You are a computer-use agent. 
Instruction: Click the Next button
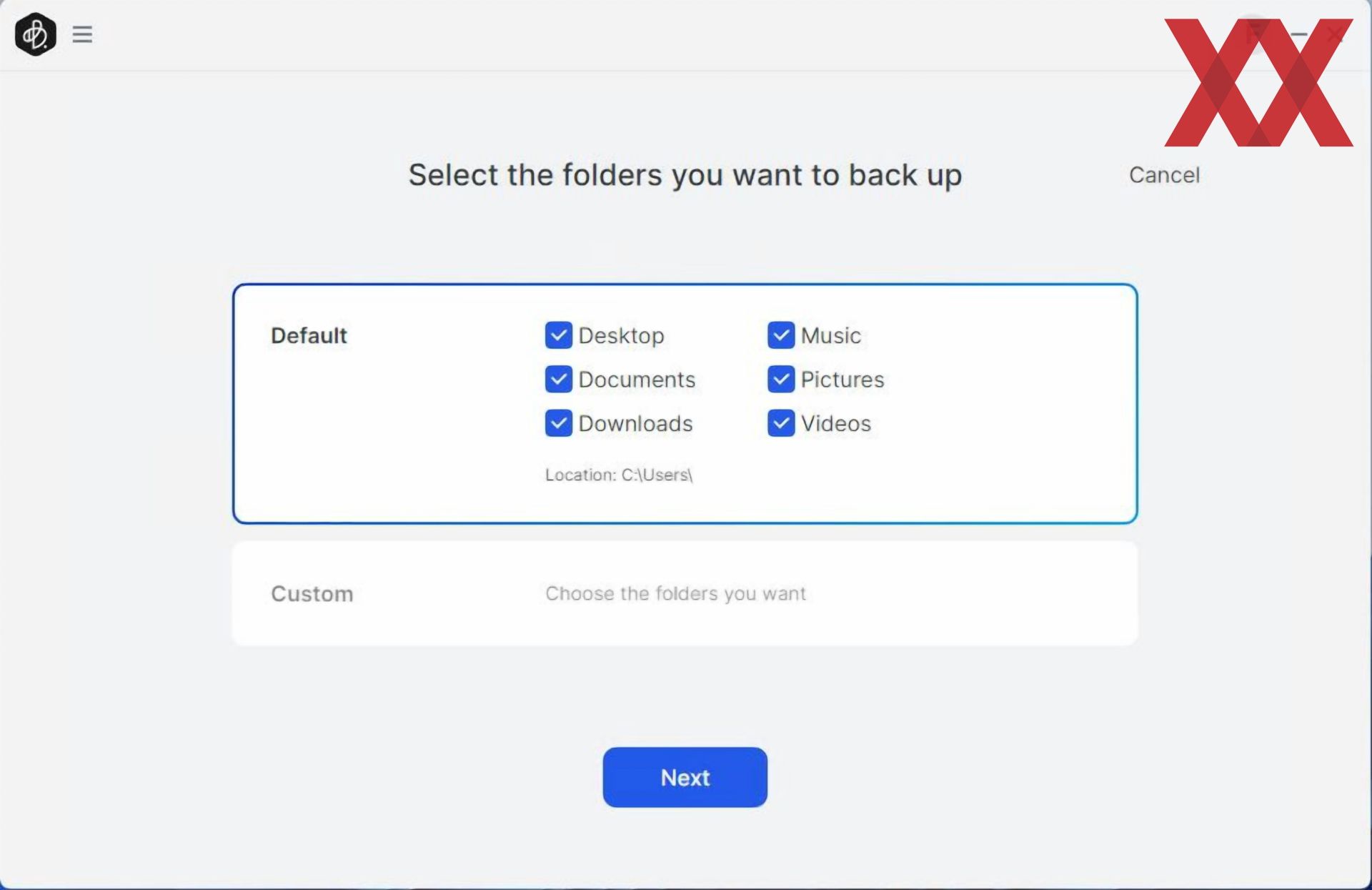pos(685,777)
